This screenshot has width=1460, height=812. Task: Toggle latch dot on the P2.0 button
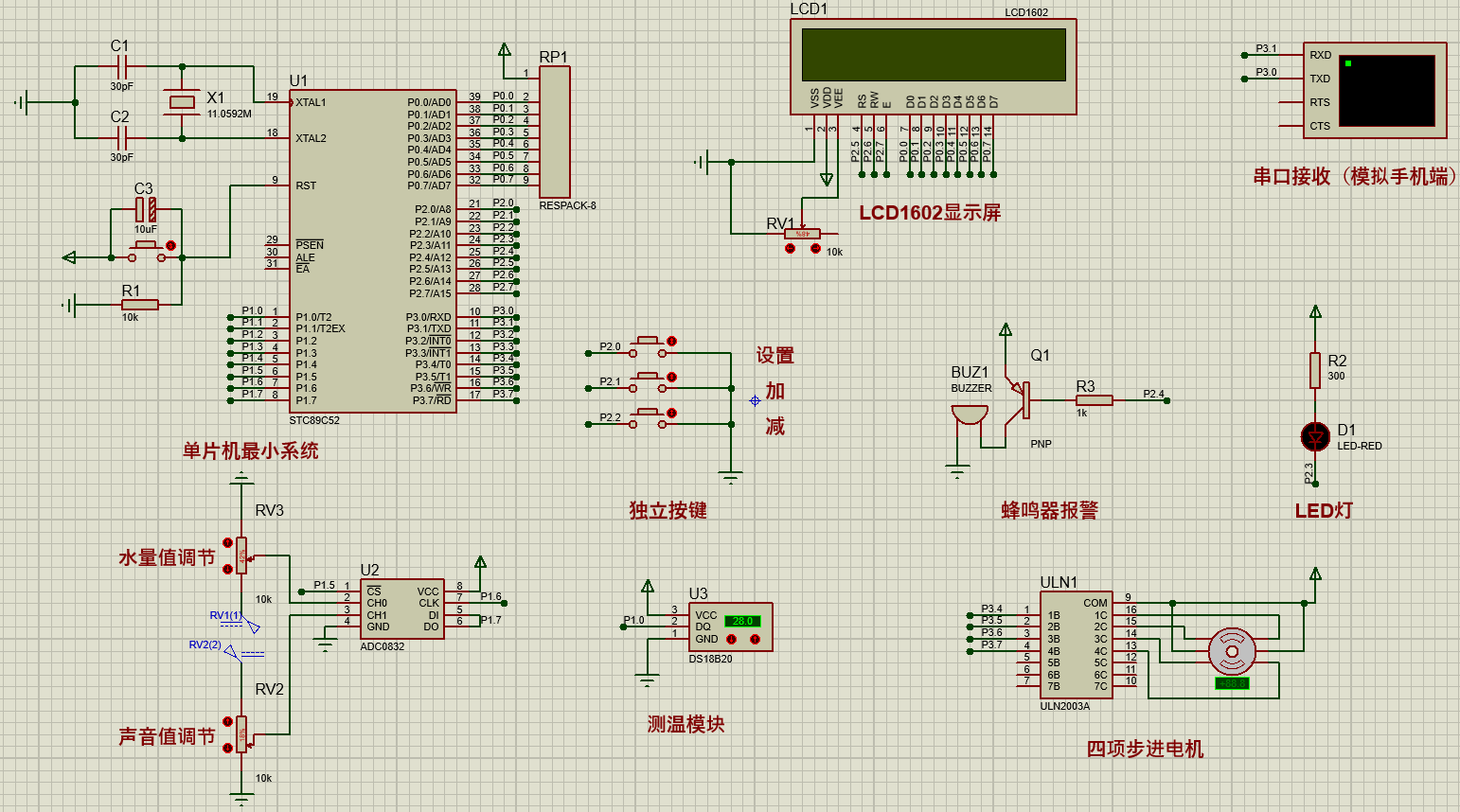pos(671,341)
